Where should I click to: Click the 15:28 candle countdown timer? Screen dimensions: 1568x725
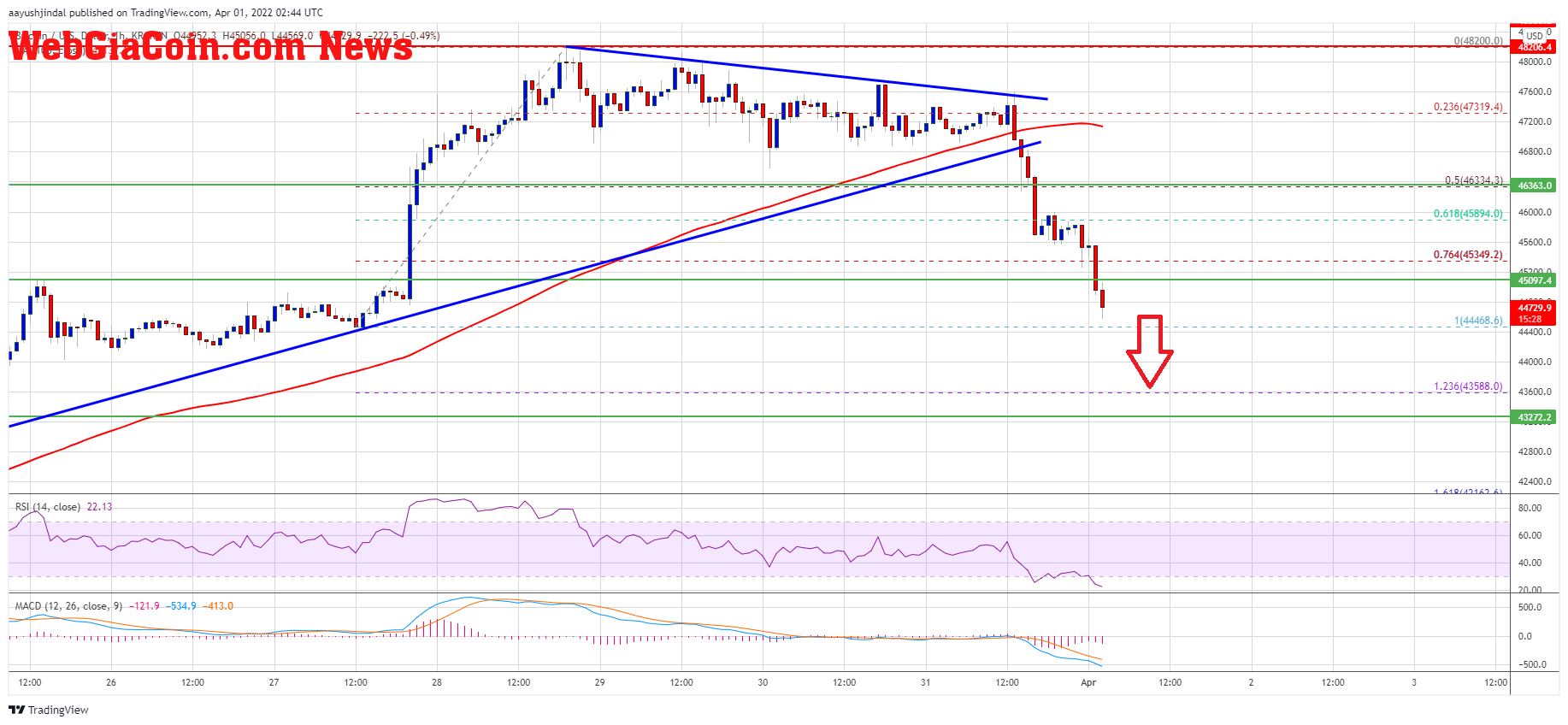pos(1530,319)
